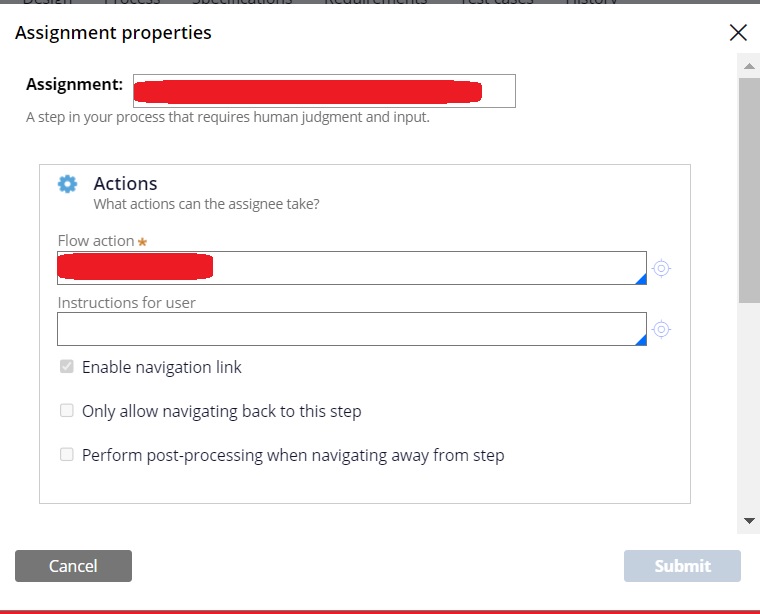Enable Perform post-processing when navigating away
The height and width of the screenshot is (614, 760).
(67, 455)
